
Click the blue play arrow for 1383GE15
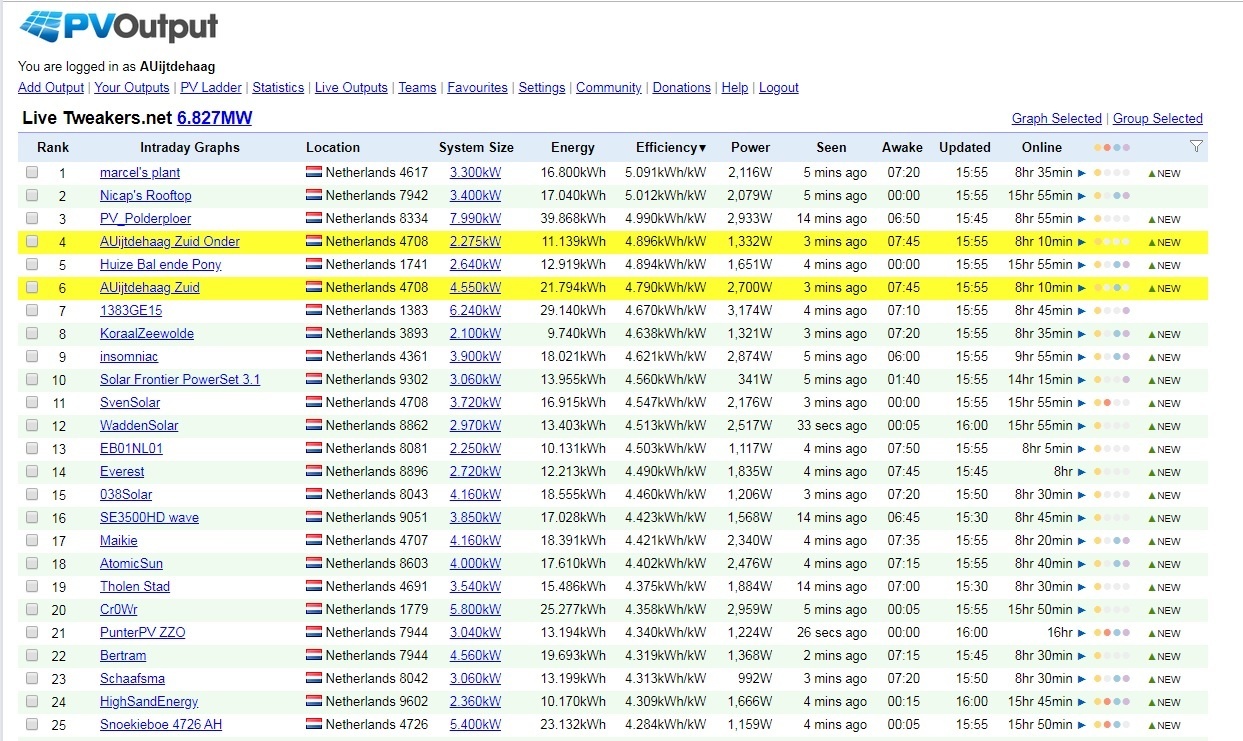(1081, 311)
